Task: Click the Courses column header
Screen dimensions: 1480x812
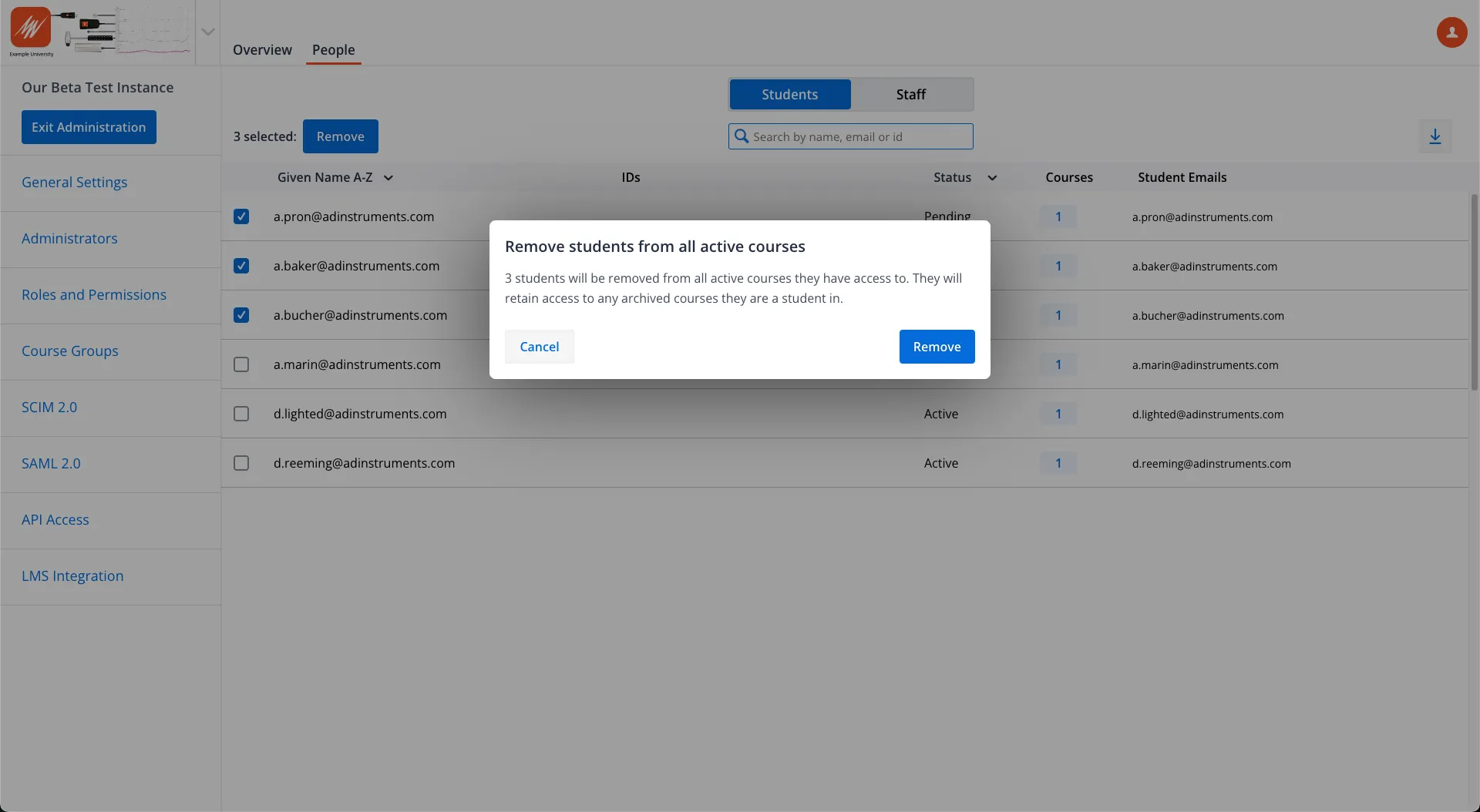Action: point(1069,177)
